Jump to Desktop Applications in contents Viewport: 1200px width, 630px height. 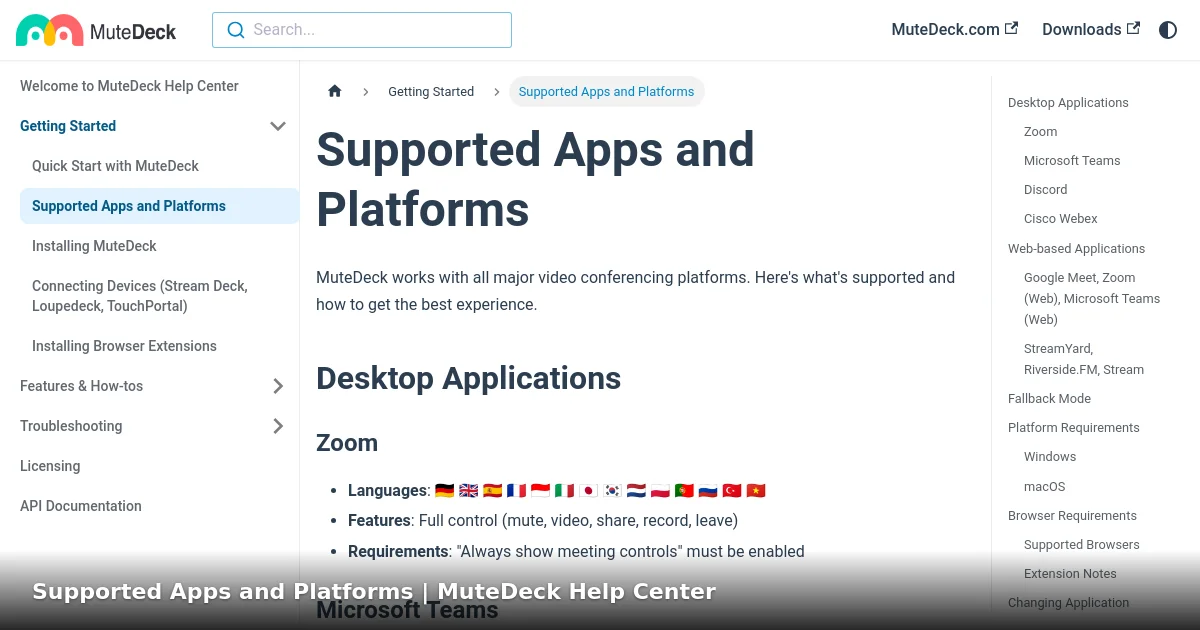[x=1068, y=103]
